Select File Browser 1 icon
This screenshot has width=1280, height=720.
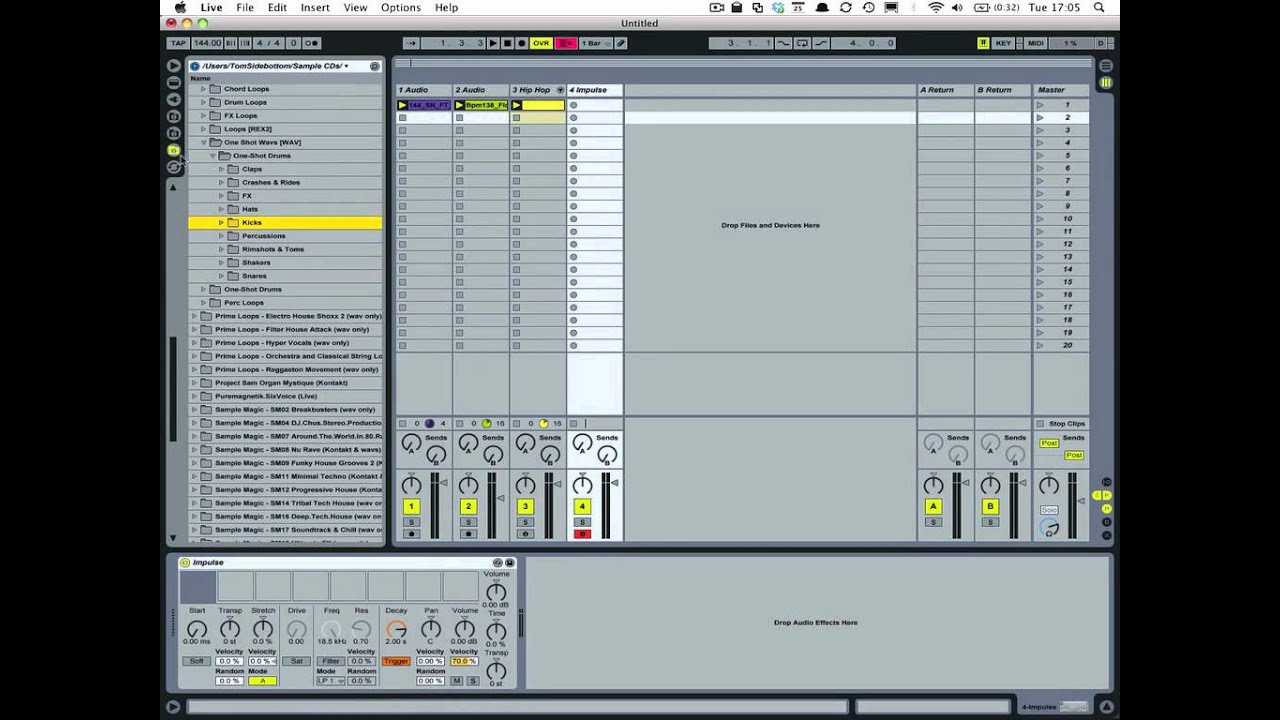pos(174,116)
